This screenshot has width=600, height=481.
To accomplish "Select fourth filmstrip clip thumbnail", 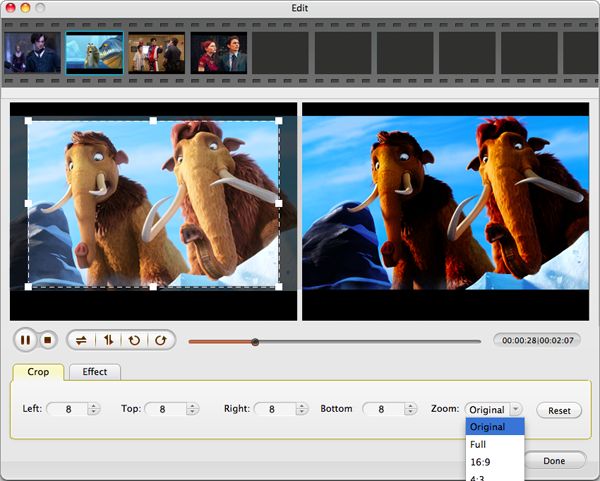I will tap(219, 53).
